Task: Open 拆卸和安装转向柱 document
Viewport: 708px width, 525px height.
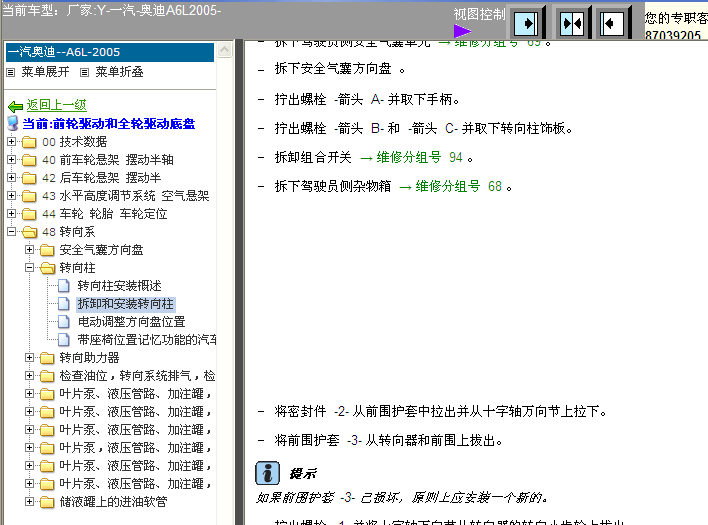Action: (x=126, y=304)
